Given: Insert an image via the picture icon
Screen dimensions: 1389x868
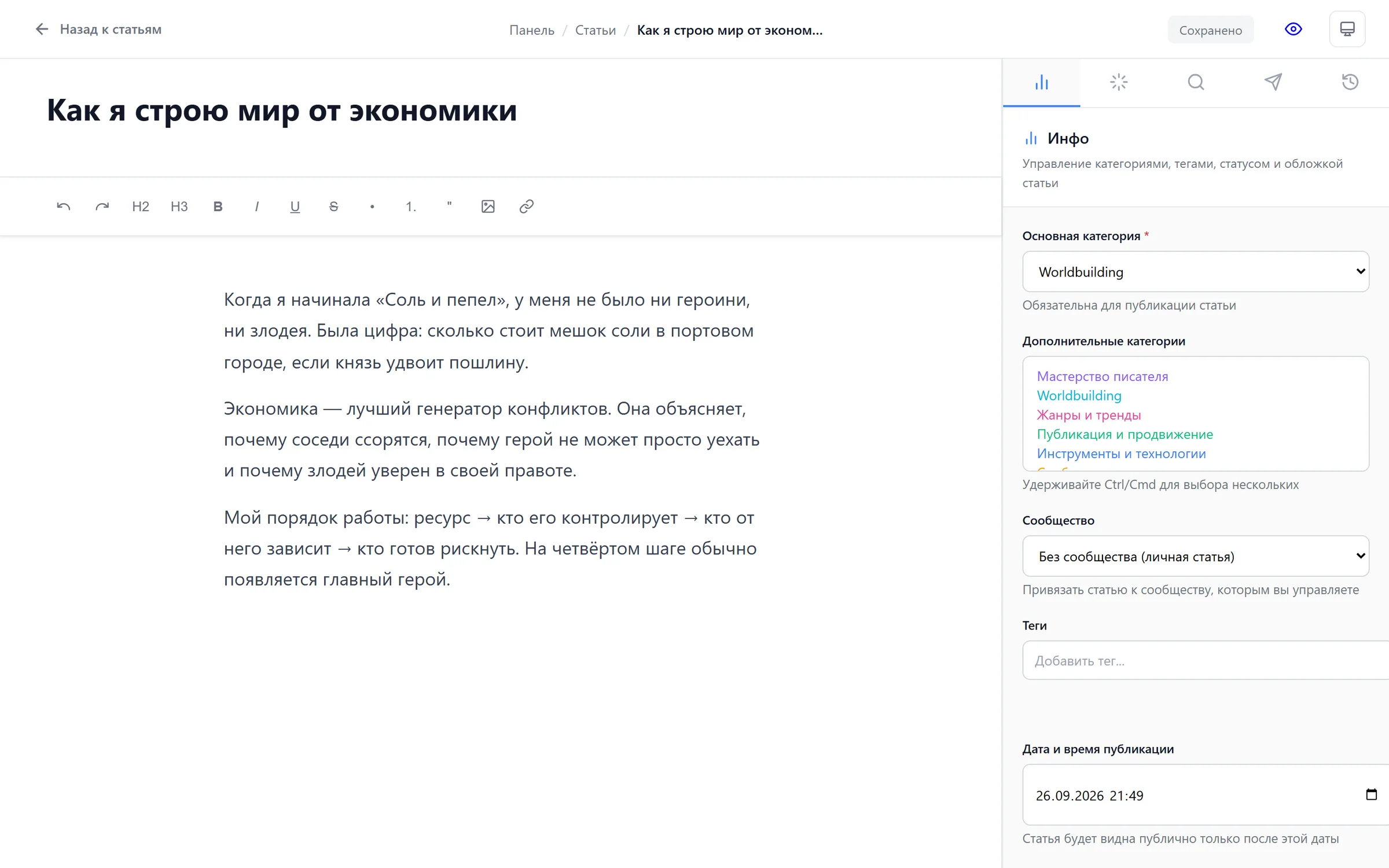Looking at the screenshot, I should [488, 207].
